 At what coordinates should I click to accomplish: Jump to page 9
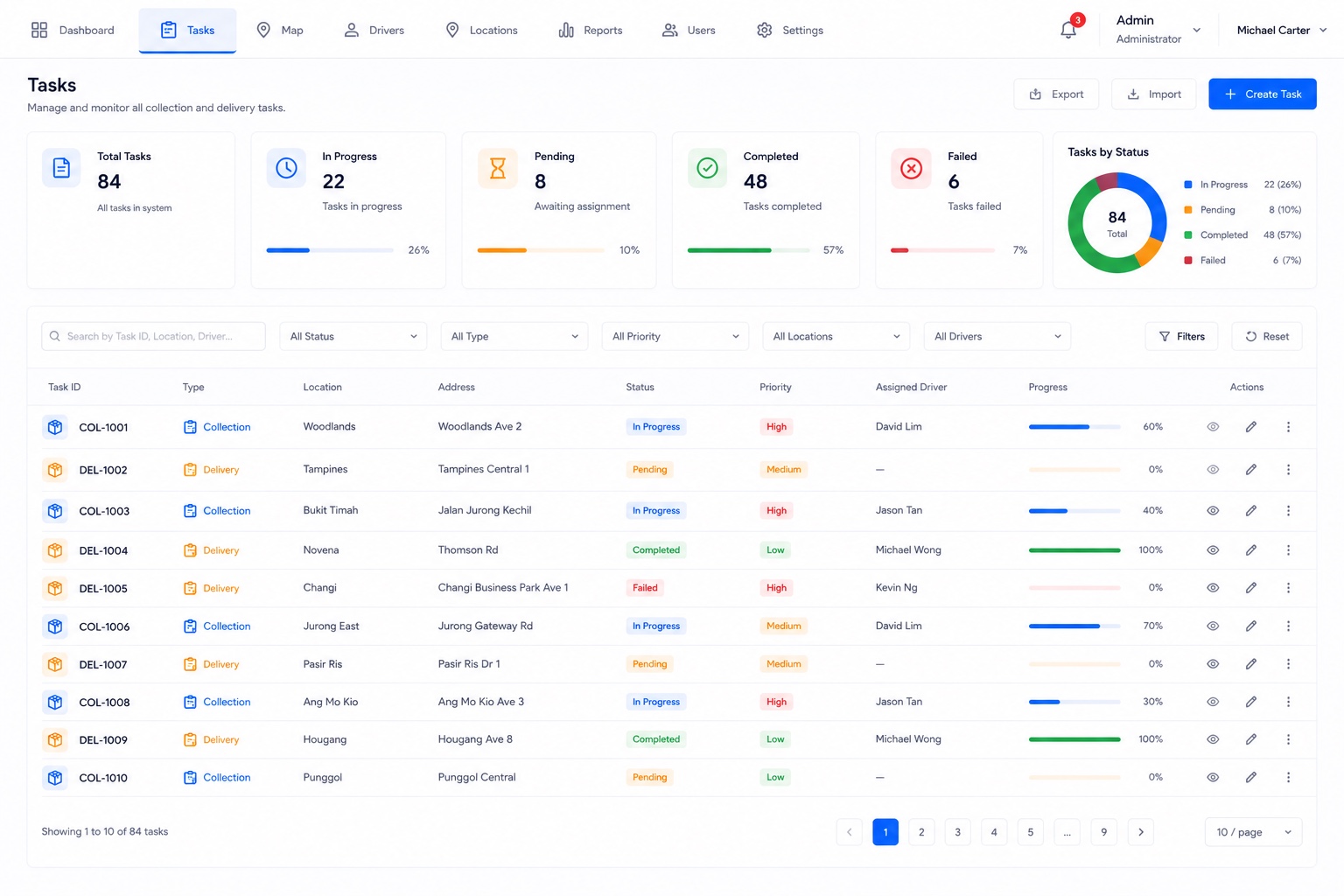[x=1104, y=832]
